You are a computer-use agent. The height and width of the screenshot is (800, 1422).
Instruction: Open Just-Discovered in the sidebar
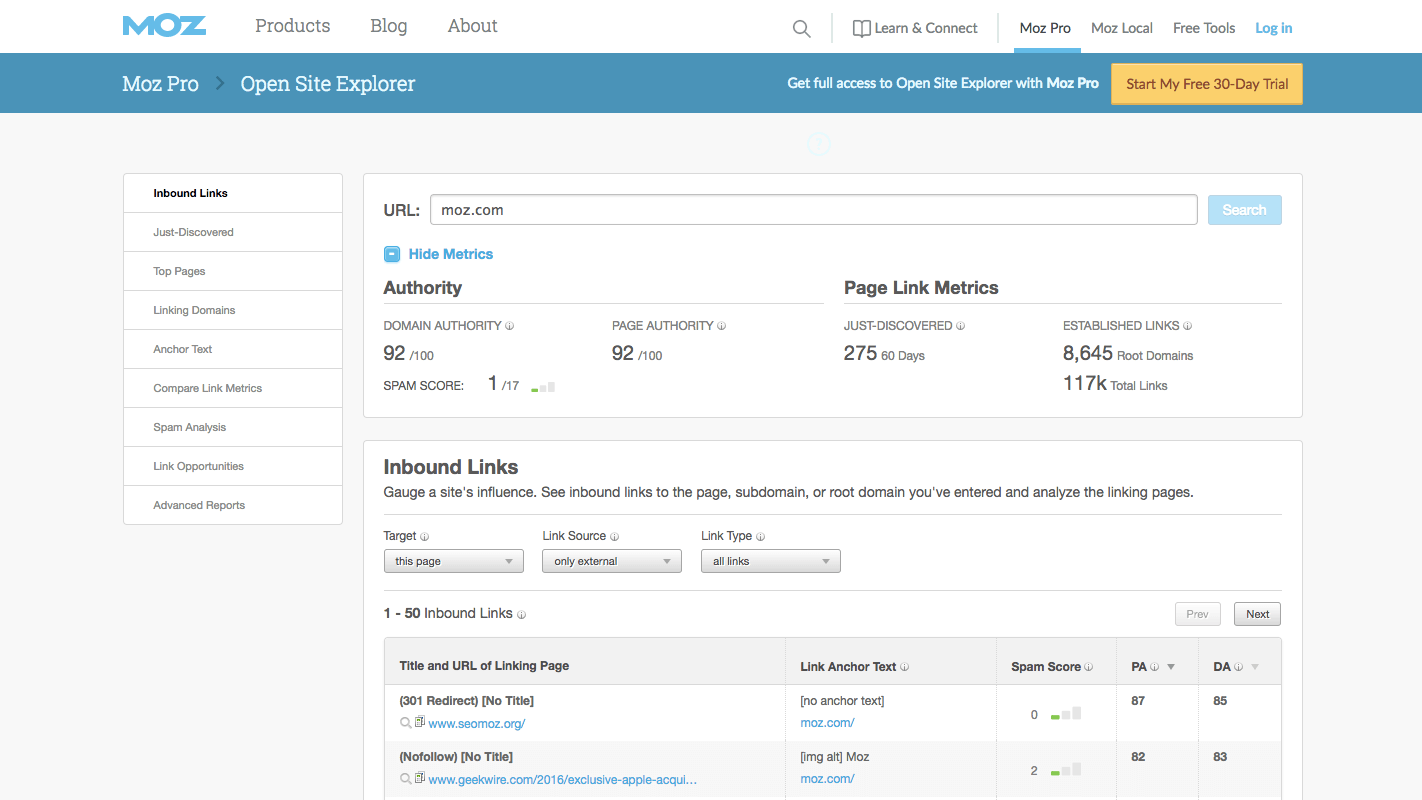coord(233,232)
